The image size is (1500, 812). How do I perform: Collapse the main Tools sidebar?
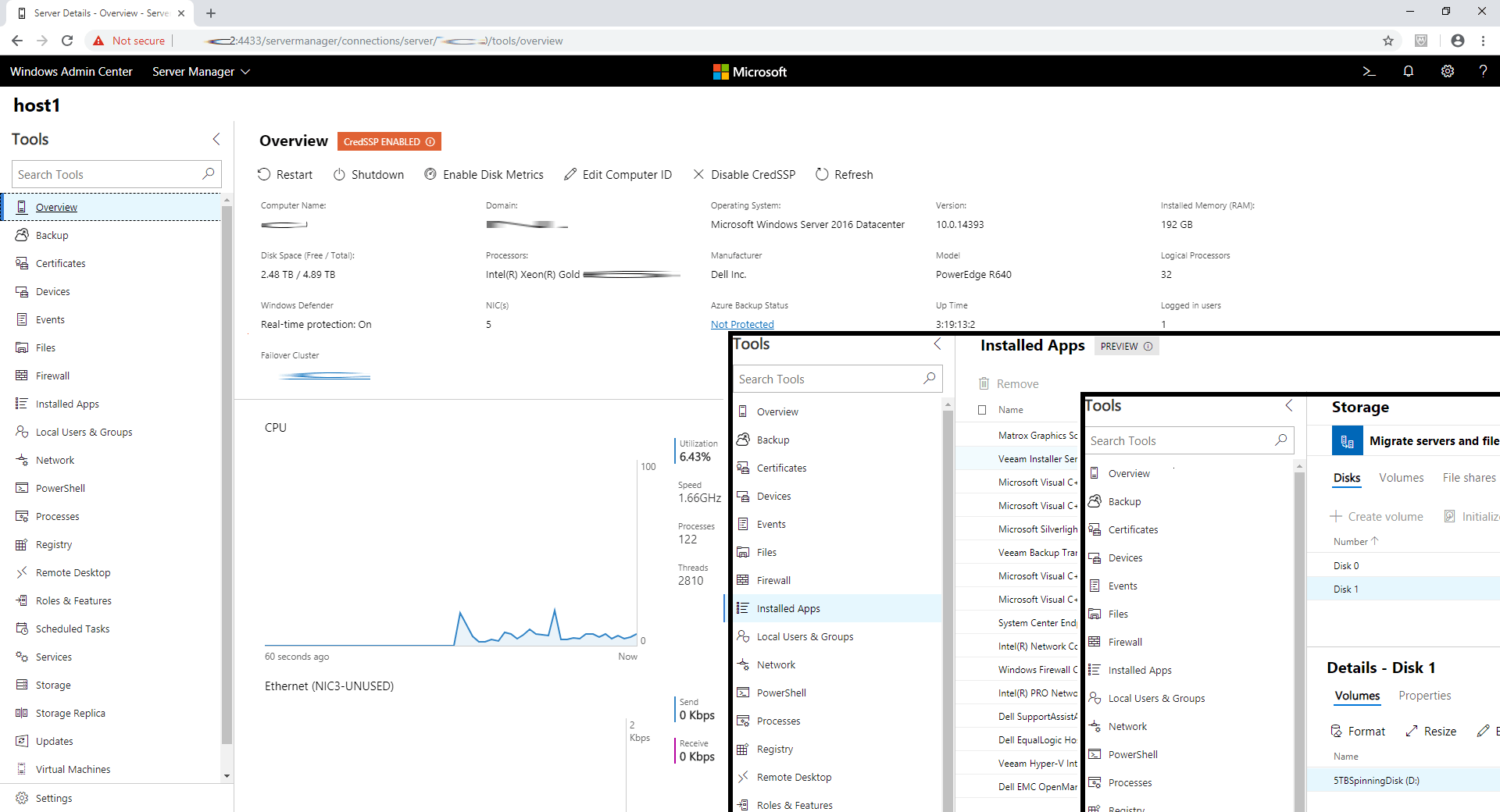[x=216, y=139]
